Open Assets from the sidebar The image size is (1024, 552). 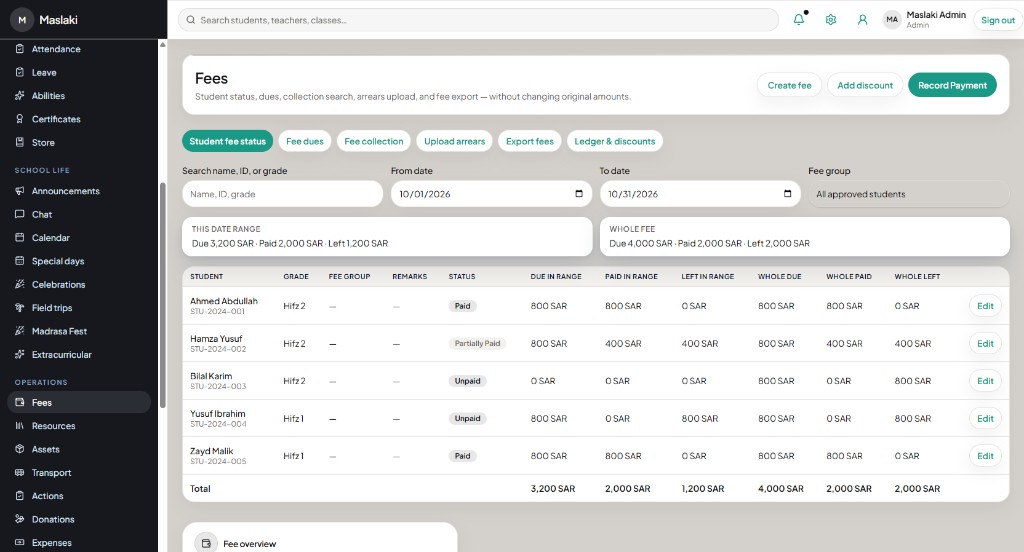coord(80,449)
